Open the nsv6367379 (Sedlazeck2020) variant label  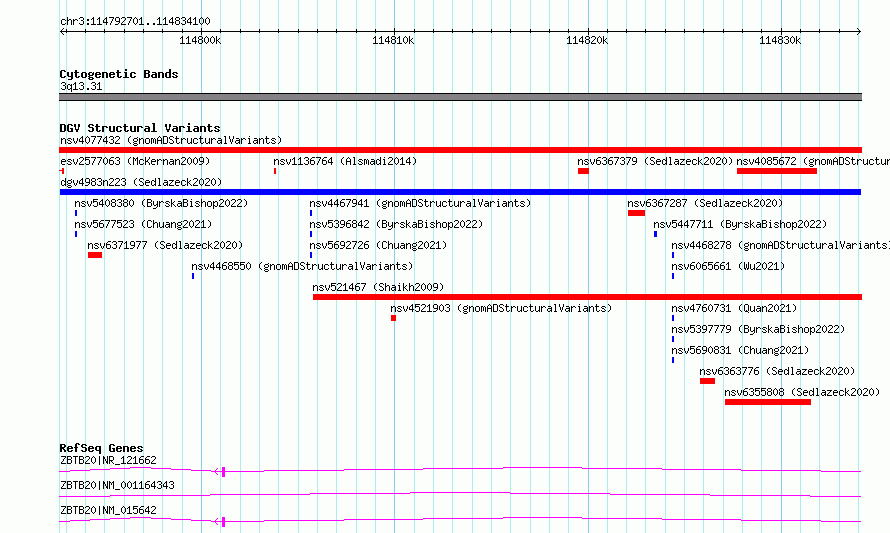coord(655,161)
